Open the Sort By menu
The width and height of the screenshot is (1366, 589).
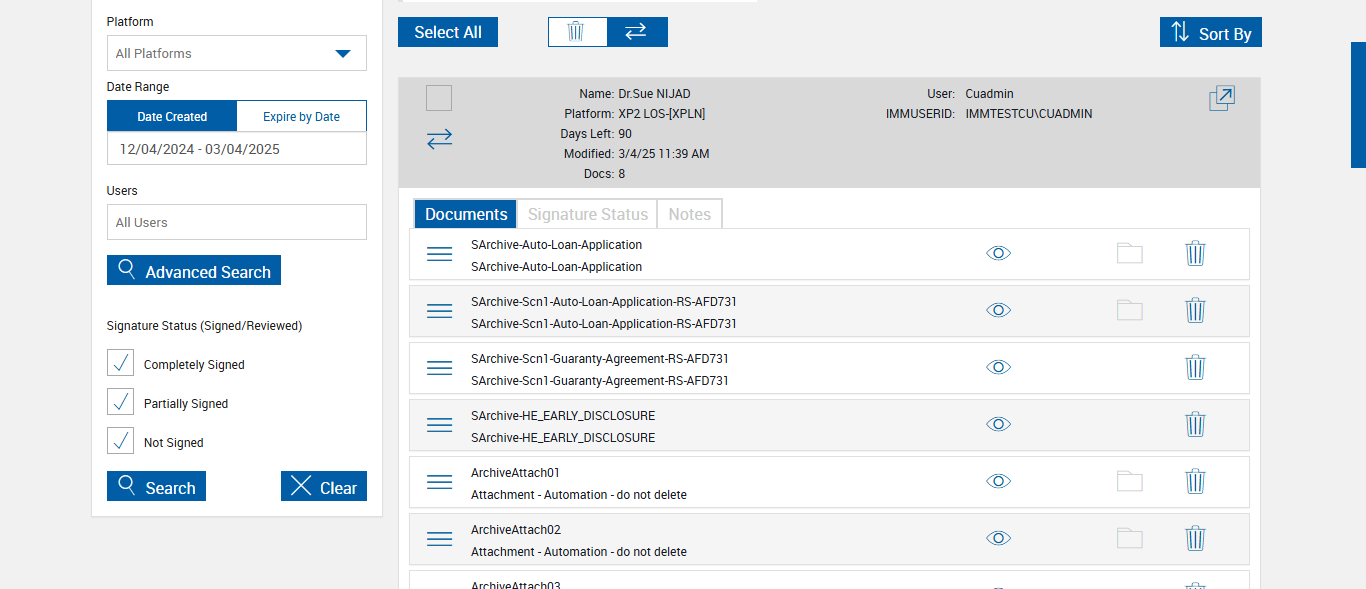tap(1211, 32)
